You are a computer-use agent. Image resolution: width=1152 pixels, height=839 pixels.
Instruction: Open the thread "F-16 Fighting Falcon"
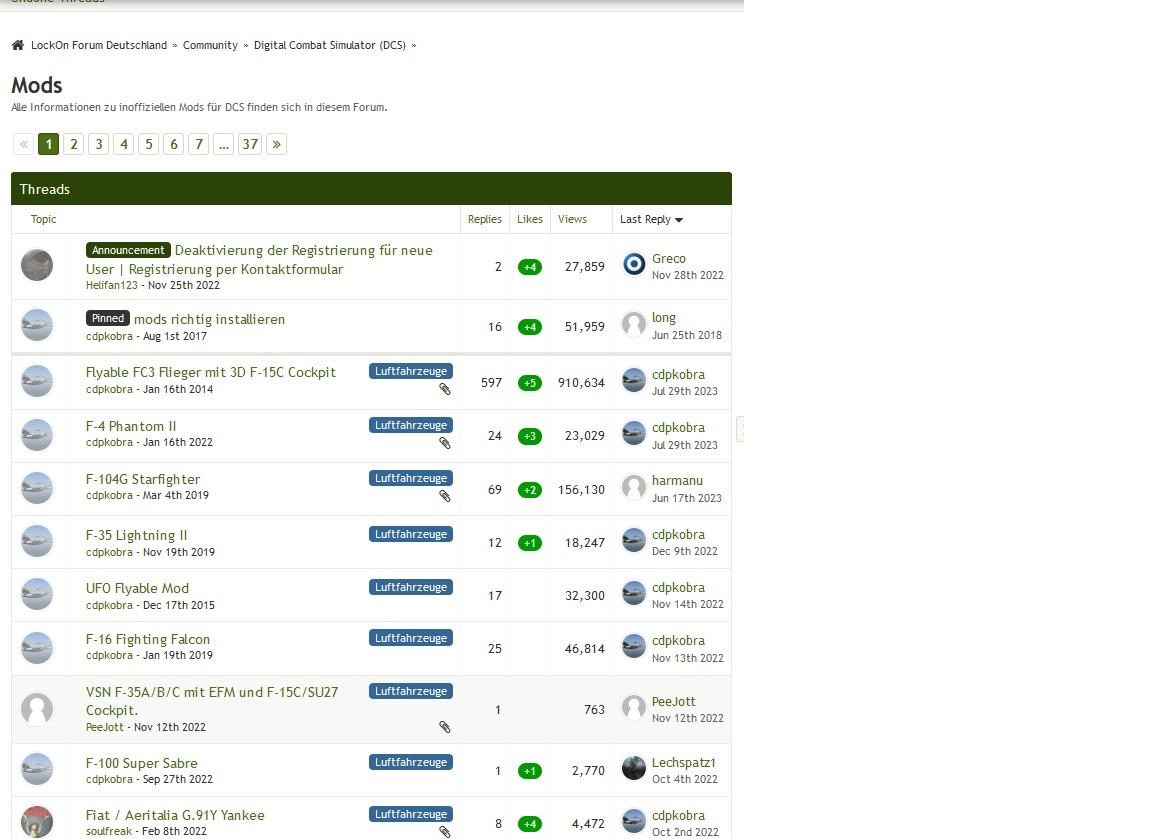point(148,639)
